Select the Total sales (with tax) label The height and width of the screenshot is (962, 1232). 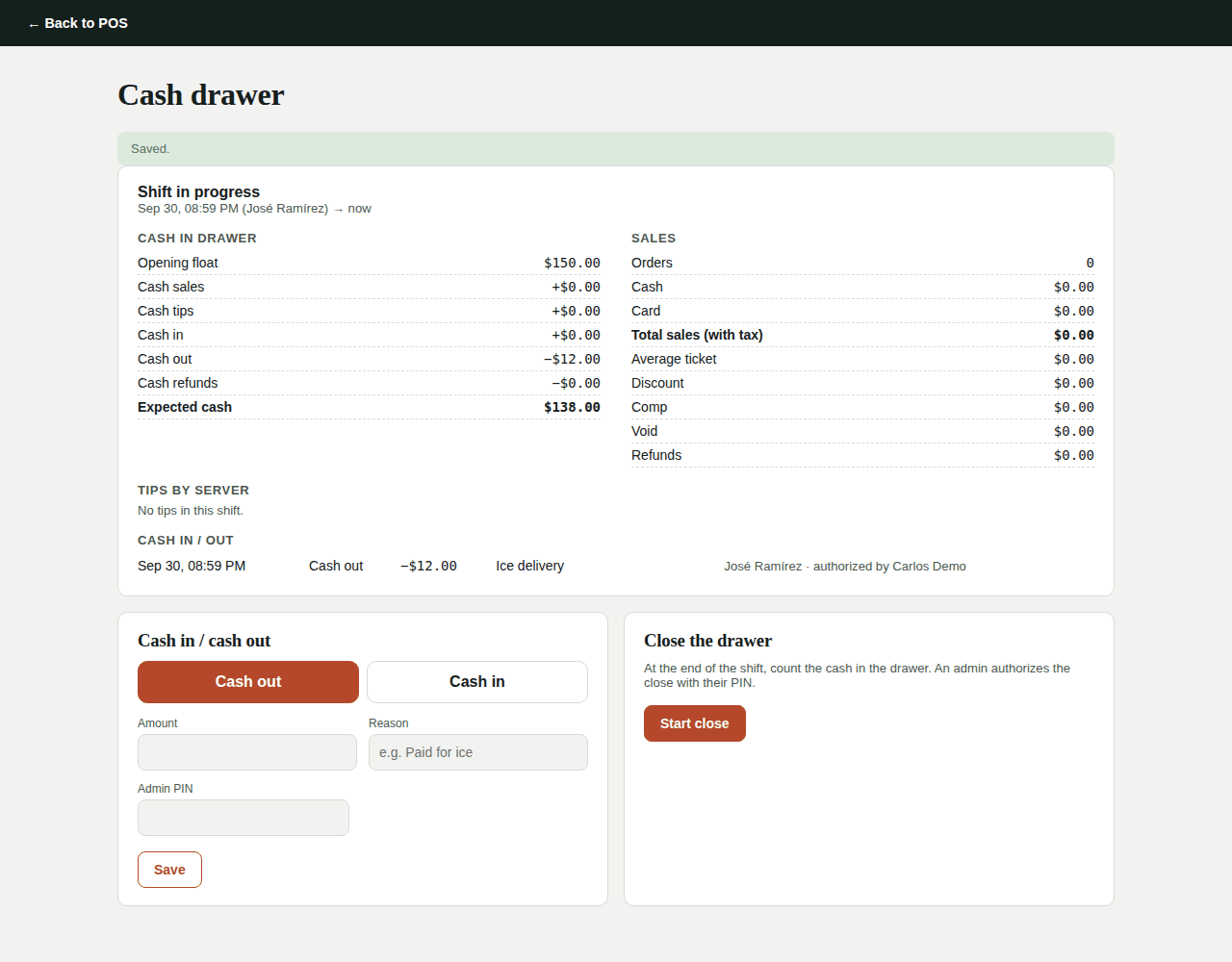click(x=697, y=335)
